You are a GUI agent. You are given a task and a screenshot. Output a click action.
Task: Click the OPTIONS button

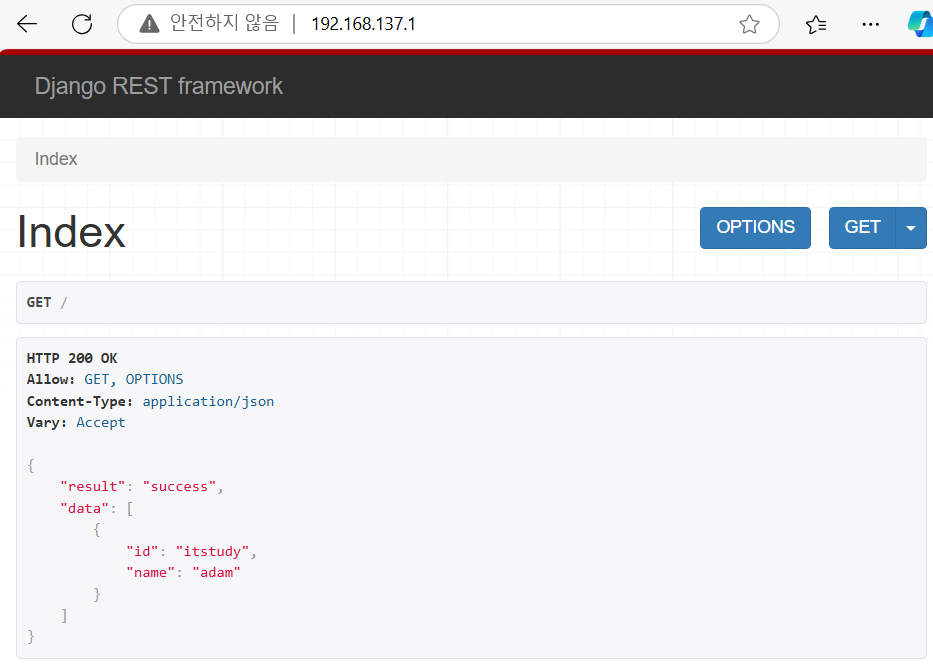(x=755, y=227)
